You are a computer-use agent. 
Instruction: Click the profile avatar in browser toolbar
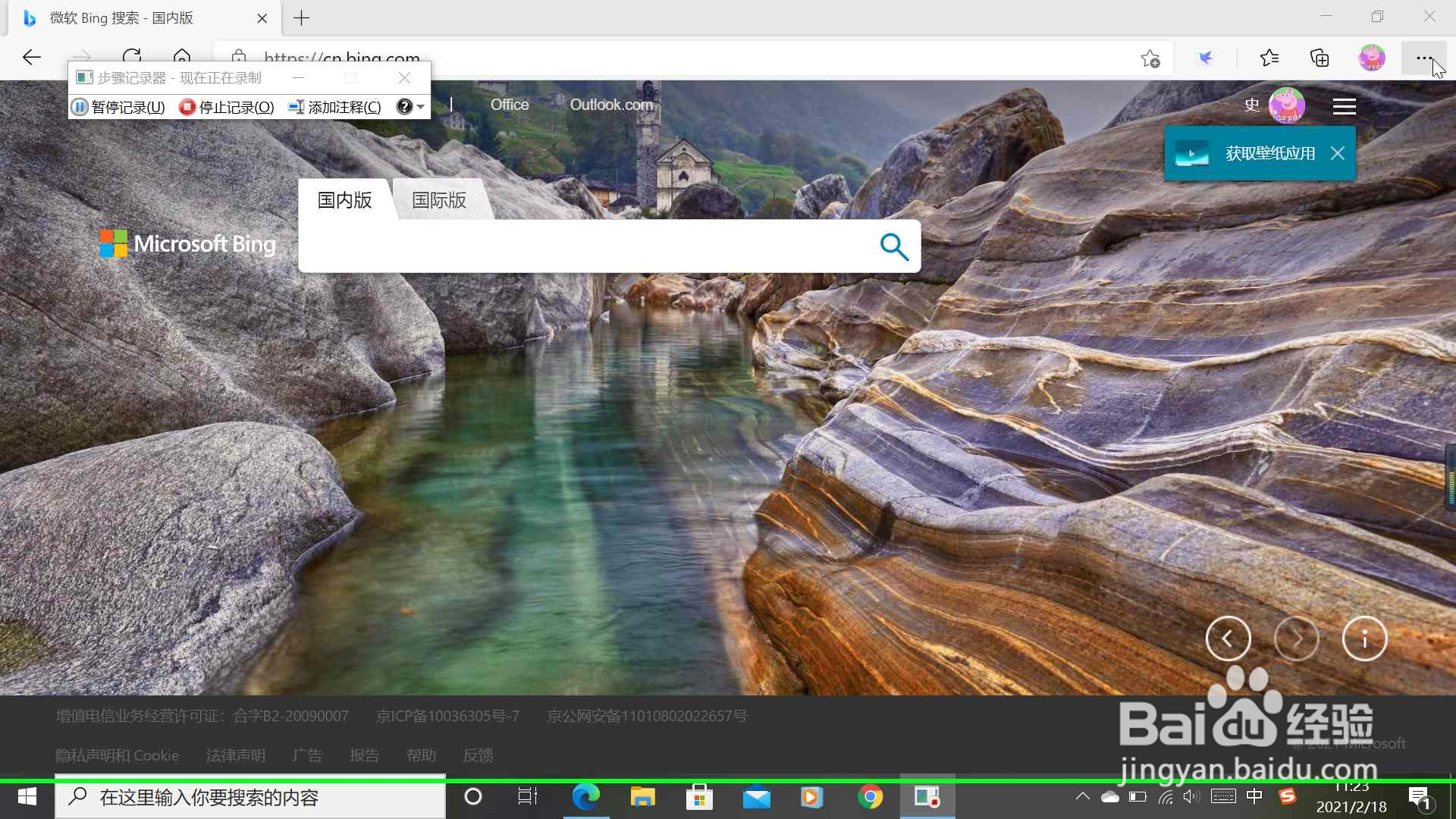point(1373,58)
